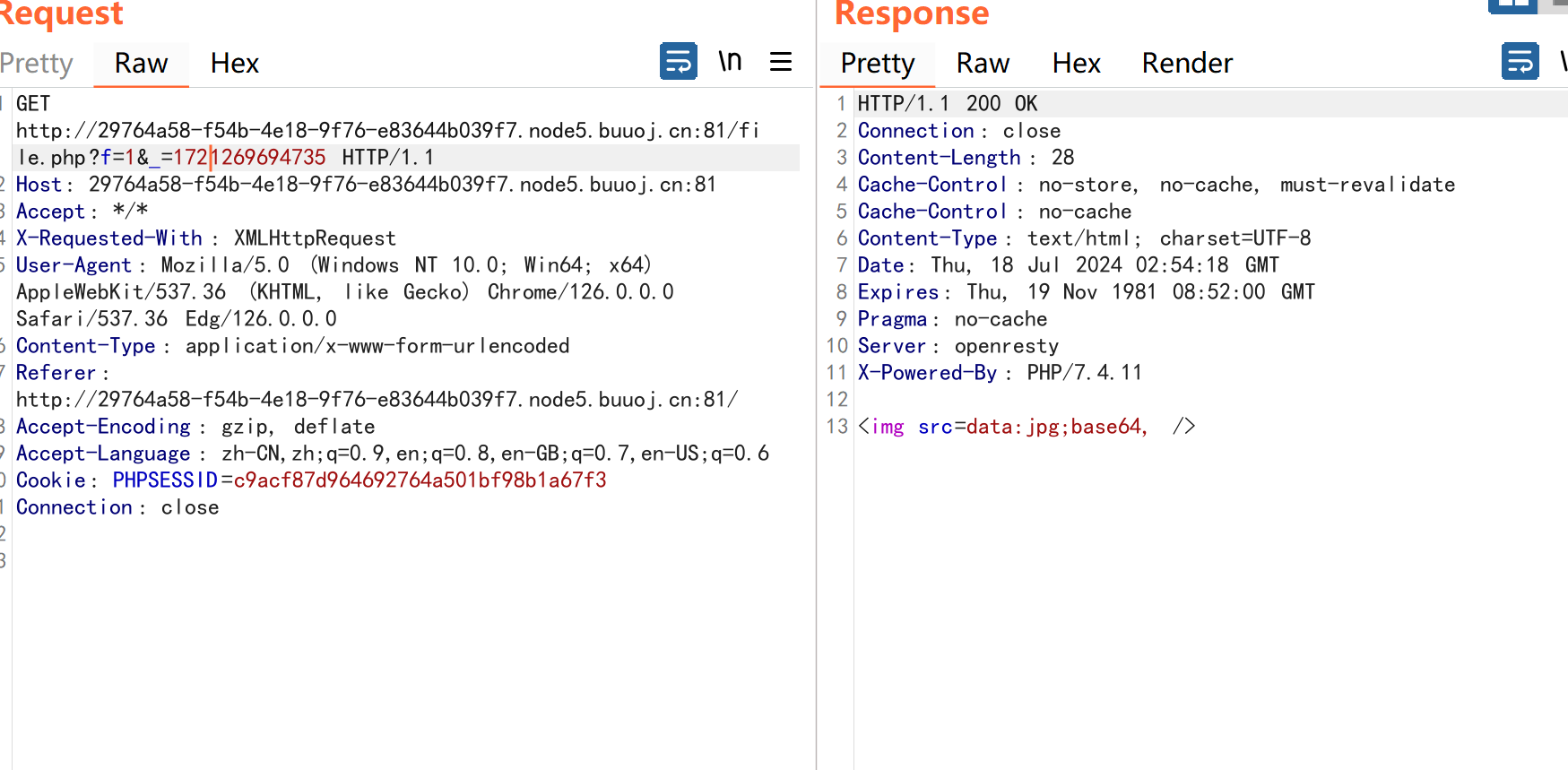
Task: Toggle non-printable characters \n in Request panel
Action: [x=730, y=62]
